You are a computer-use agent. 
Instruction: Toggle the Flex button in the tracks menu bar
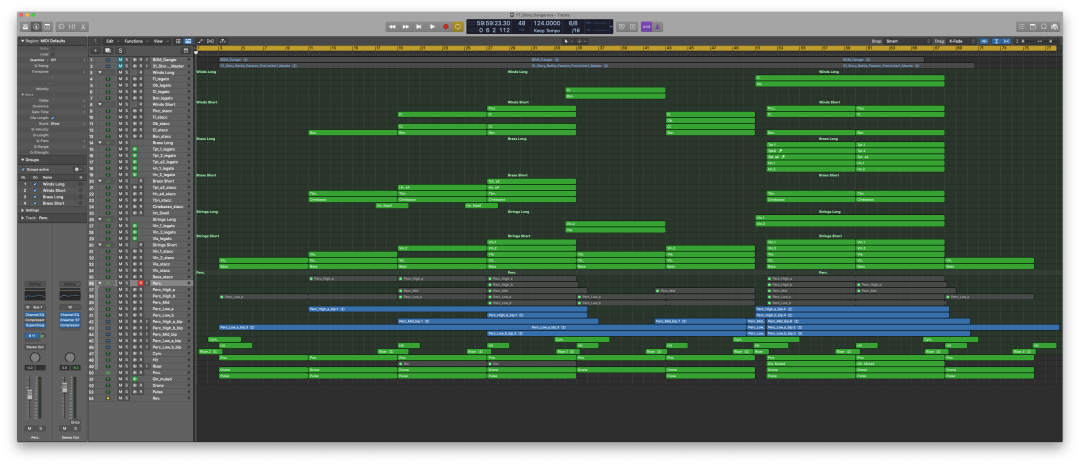tap(211, 41)
